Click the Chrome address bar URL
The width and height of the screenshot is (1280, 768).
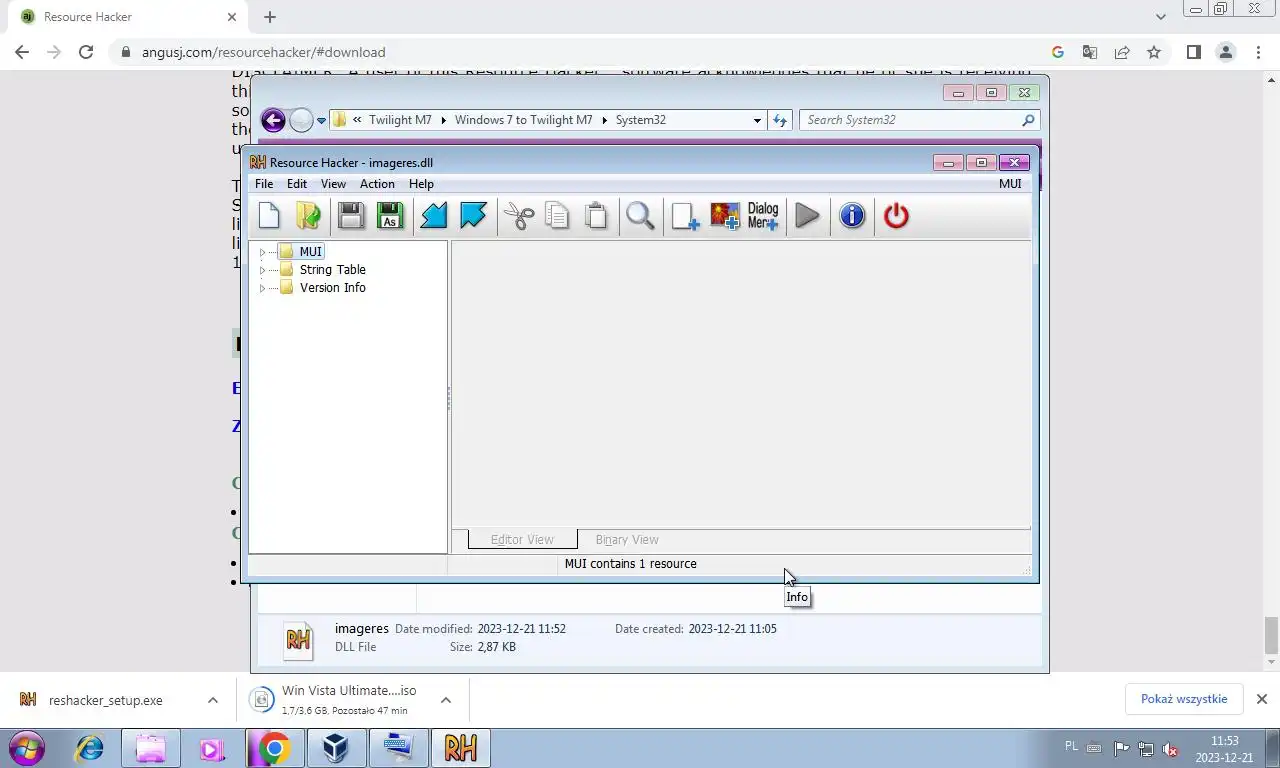click(264, 52)
